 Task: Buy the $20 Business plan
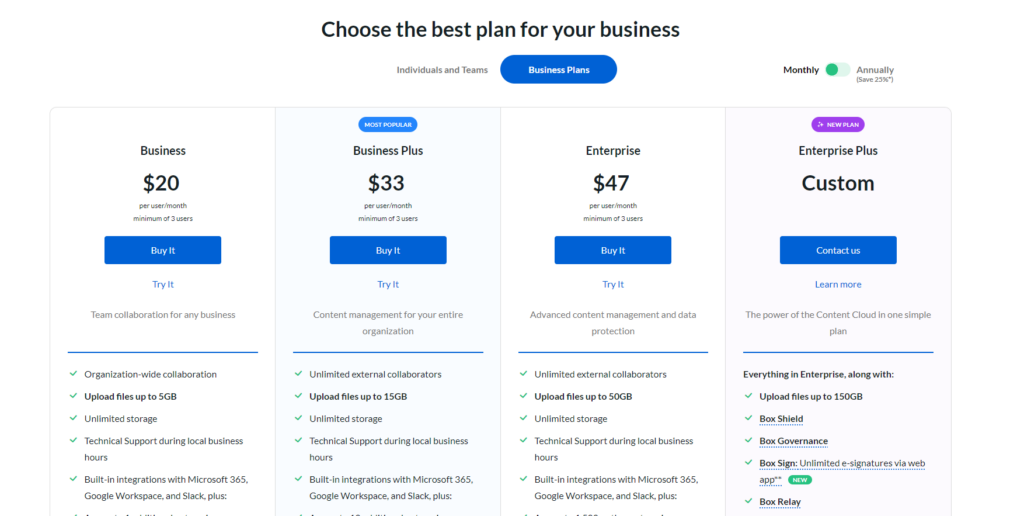click(163, 250)
